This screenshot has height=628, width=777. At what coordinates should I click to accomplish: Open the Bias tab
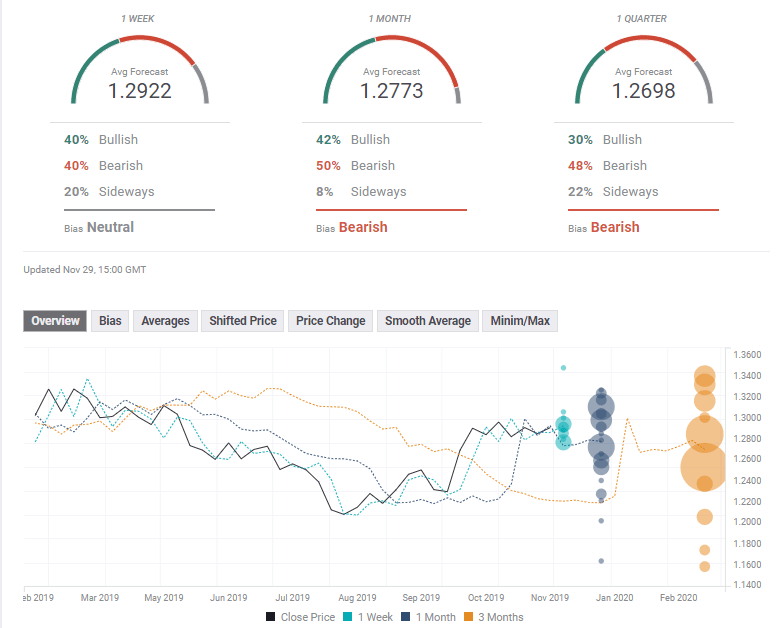pos(110,321)
